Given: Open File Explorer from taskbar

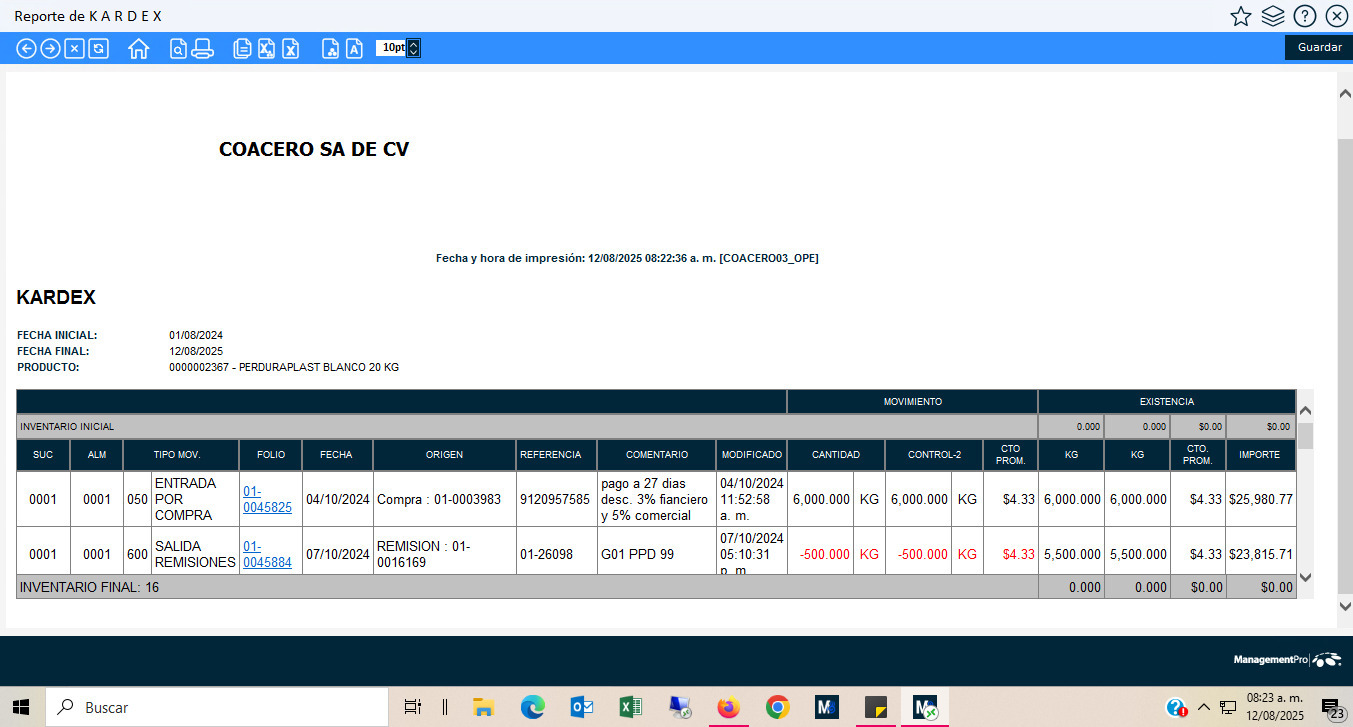Looking at the screenshot, I should click(484, 707).
